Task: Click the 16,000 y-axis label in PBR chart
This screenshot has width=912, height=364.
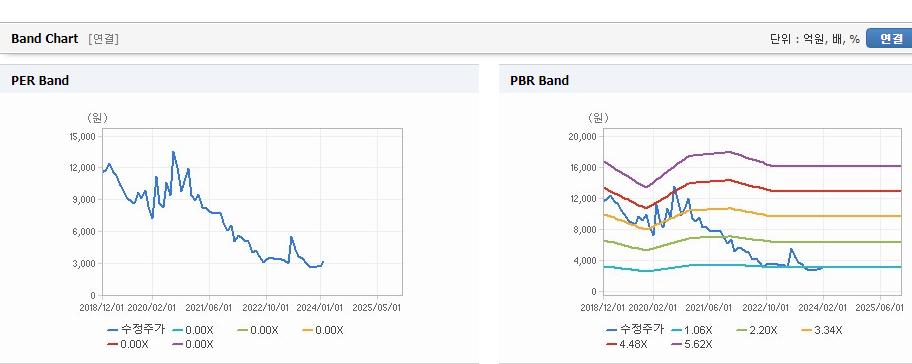Action: 582,167
